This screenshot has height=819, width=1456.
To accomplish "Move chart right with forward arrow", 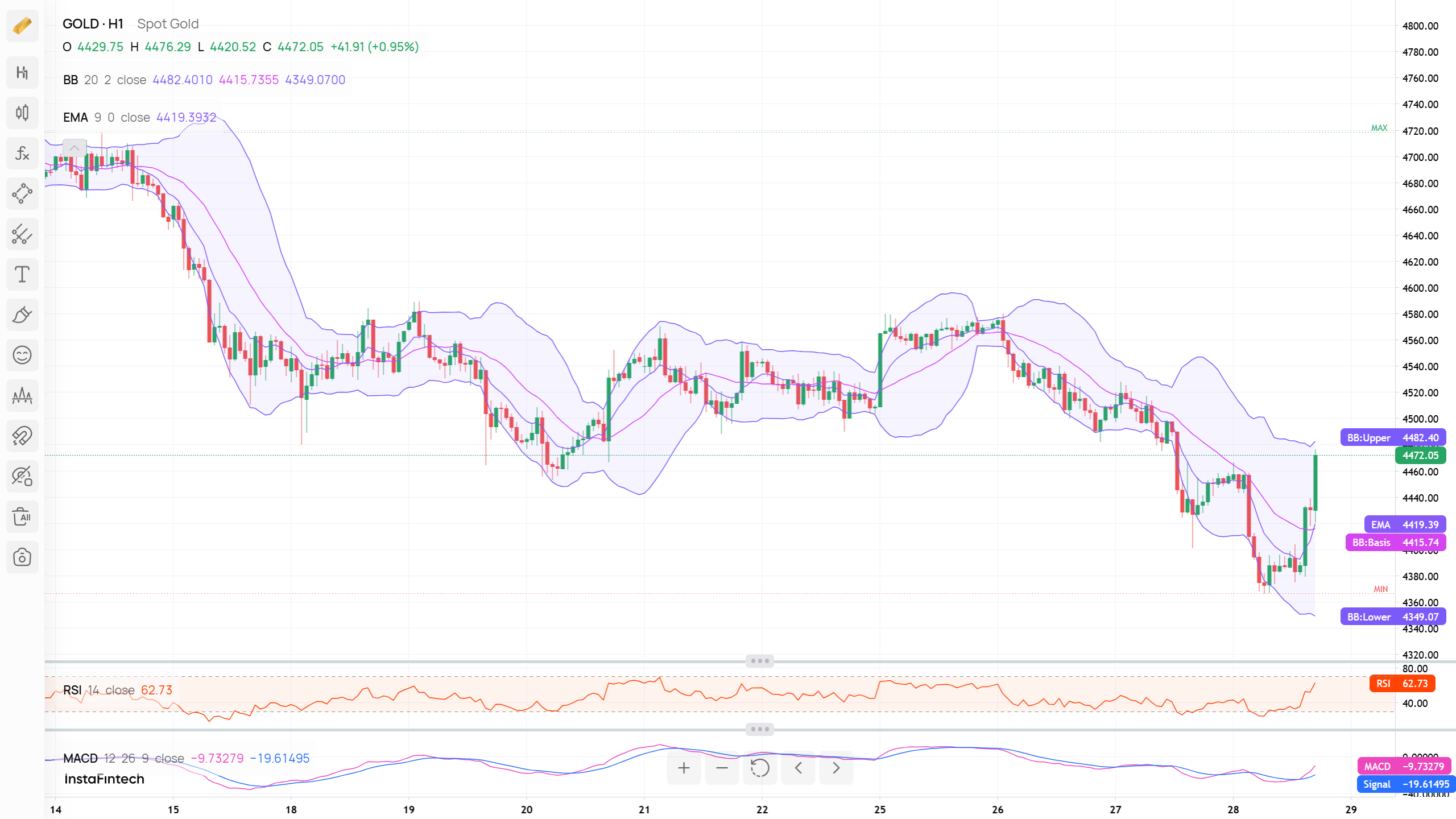I will click(x=836, y=768).
